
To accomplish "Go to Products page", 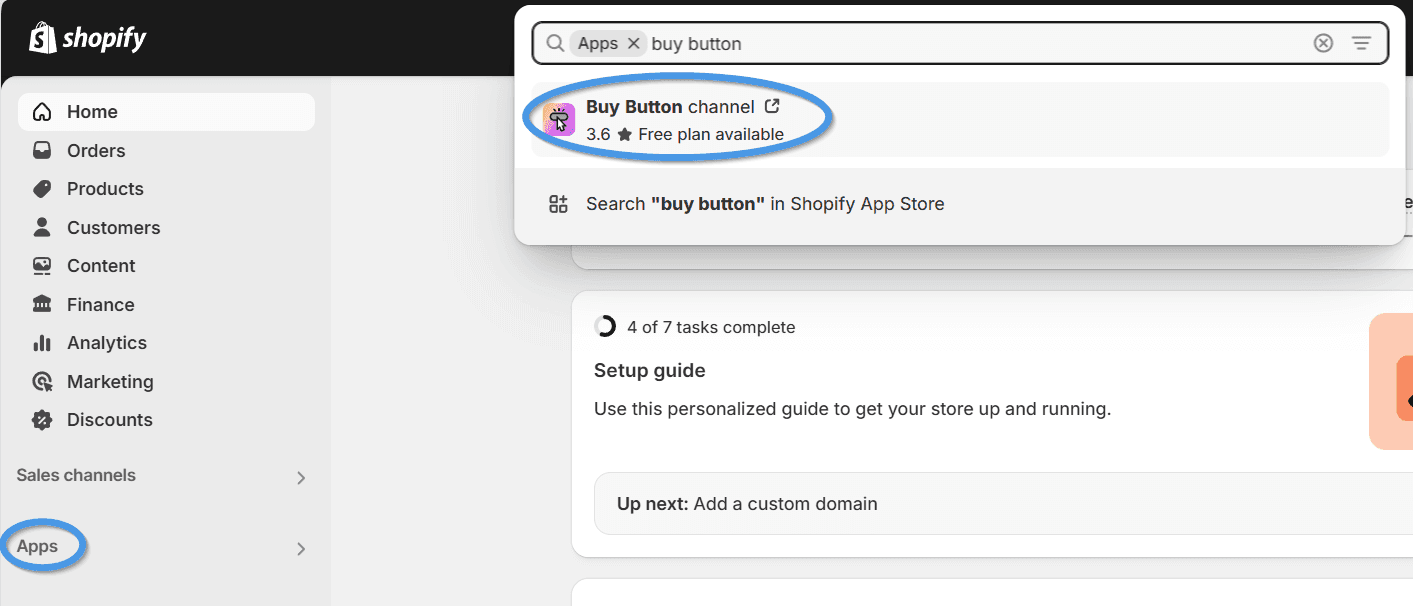I will tap(166, 189).
